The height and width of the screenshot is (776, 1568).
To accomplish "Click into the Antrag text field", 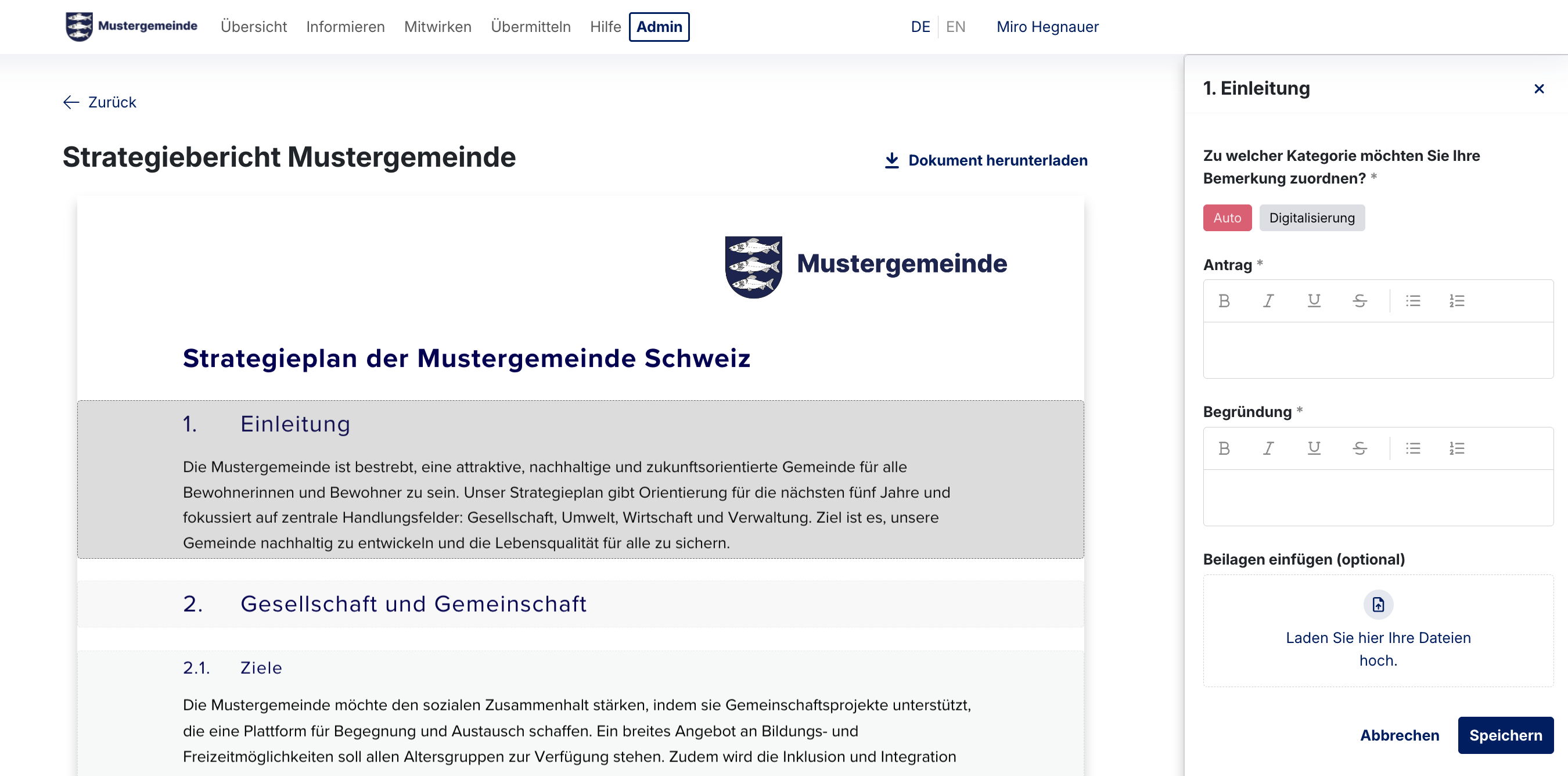I will [1378, 350].
